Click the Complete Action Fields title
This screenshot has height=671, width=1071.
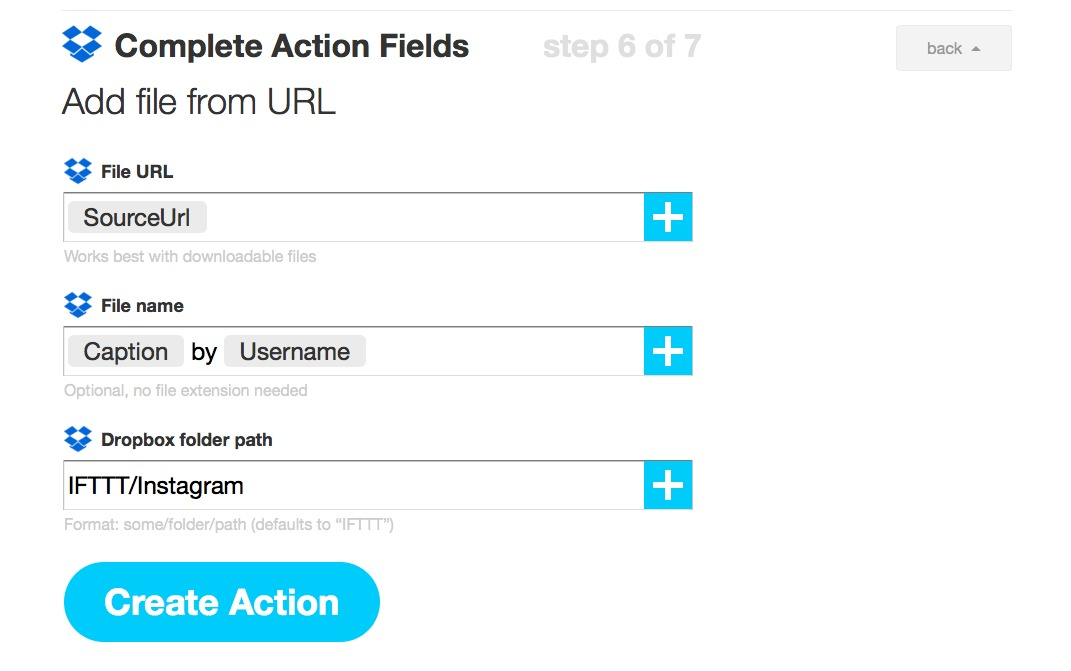click(292, 46)
